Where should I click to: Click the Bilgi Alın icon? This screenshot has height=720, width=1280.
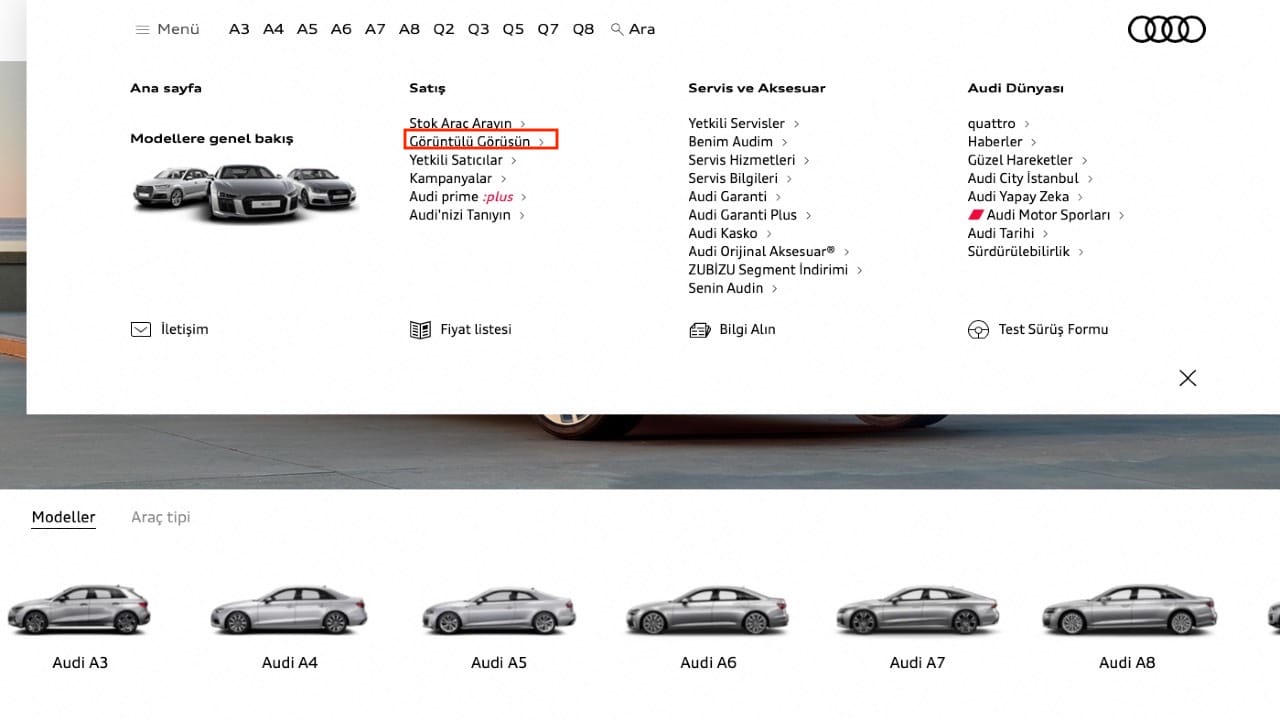pyautogui.click(x=700, y=329)
